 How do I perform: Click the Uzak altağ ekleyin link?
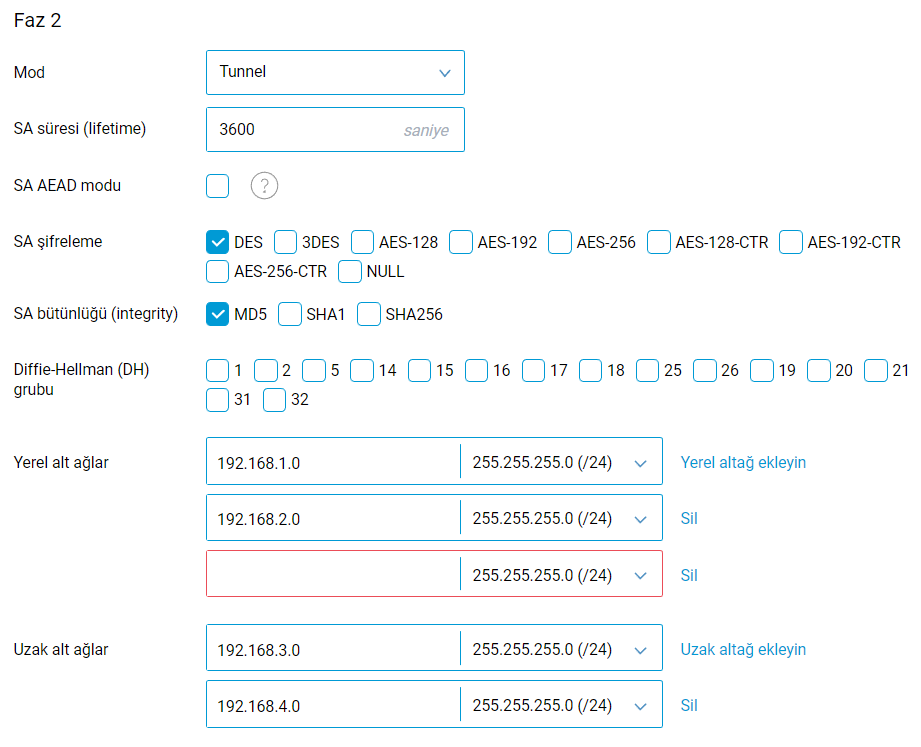pyautogui.click(x=743, y=650)
